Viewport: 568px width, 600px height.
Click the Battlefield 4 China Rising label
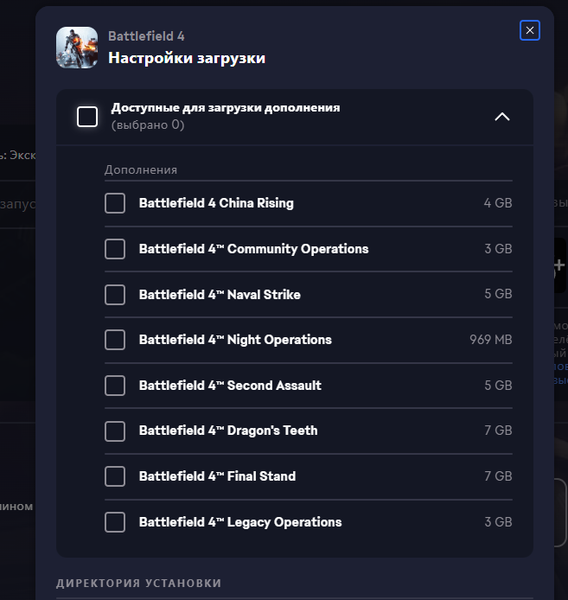[x=216, y=203]
